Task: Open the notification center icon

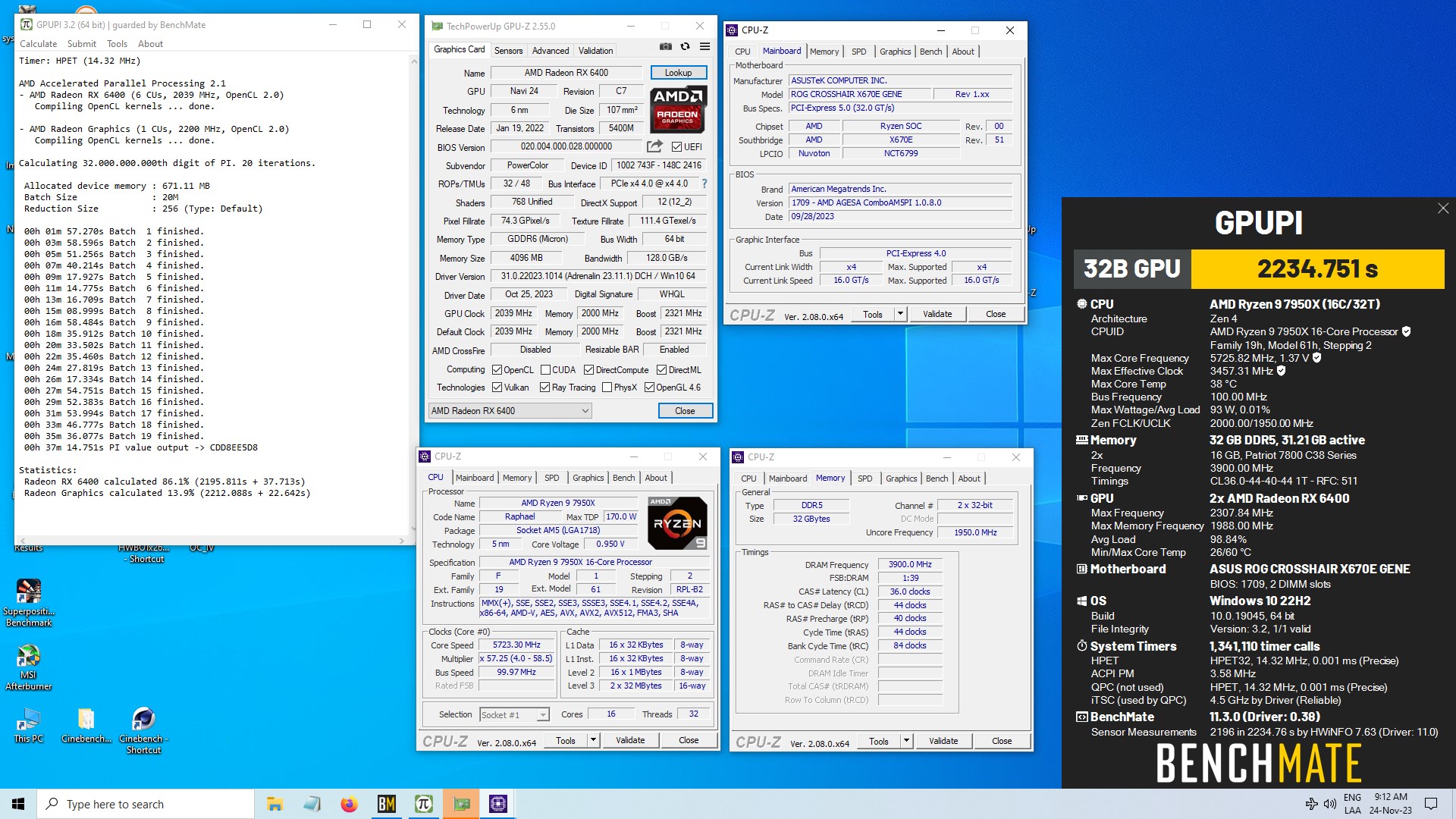Action: (x=1431, y=804)
